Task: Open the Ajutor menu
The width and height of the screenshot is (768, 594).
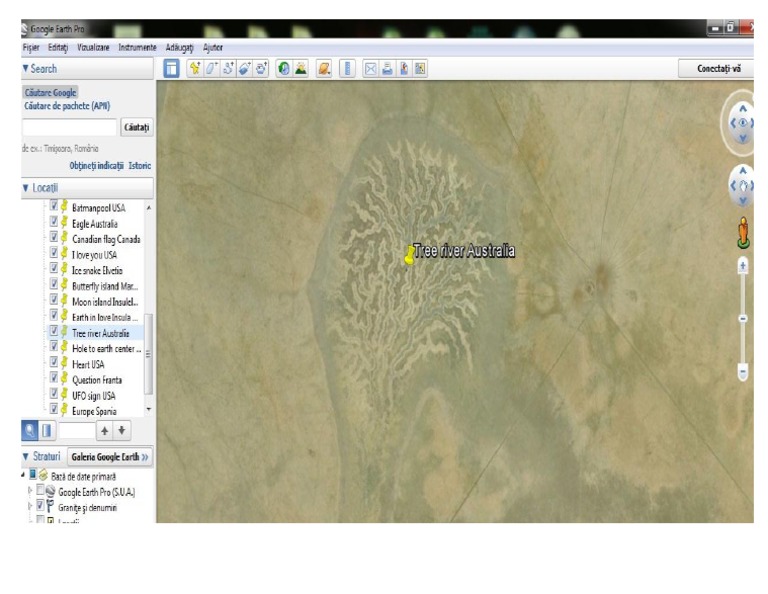Action: (213, 48)
